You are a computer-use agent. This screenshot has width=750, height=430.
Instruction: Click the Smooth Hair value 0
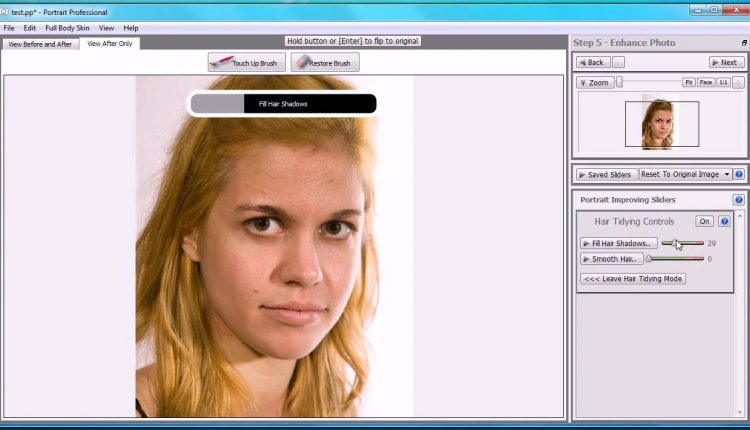point(710,259)
